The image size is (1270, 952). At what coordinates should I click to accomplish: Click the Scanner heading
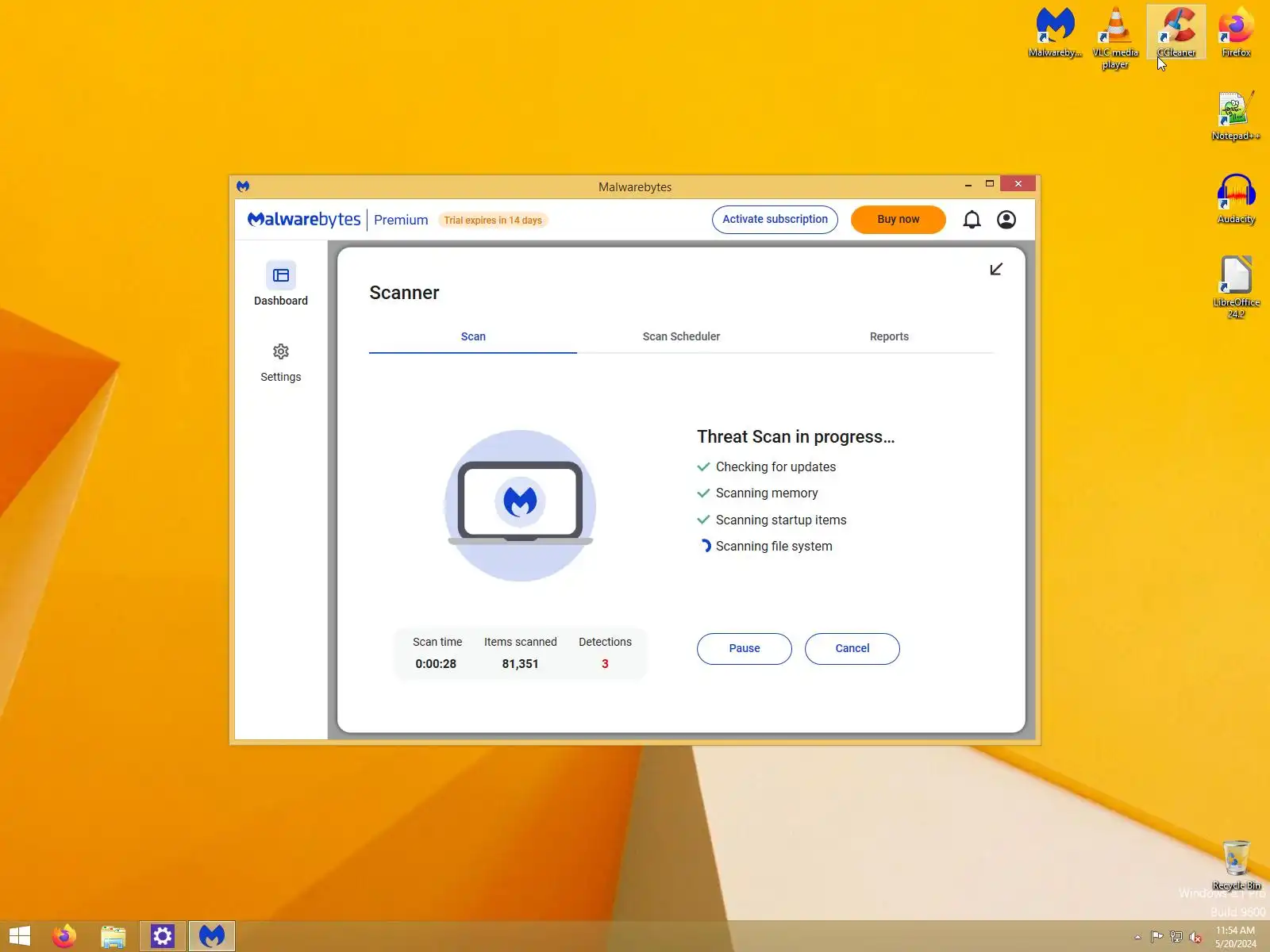pyautogui.click(x=404, y=293)
